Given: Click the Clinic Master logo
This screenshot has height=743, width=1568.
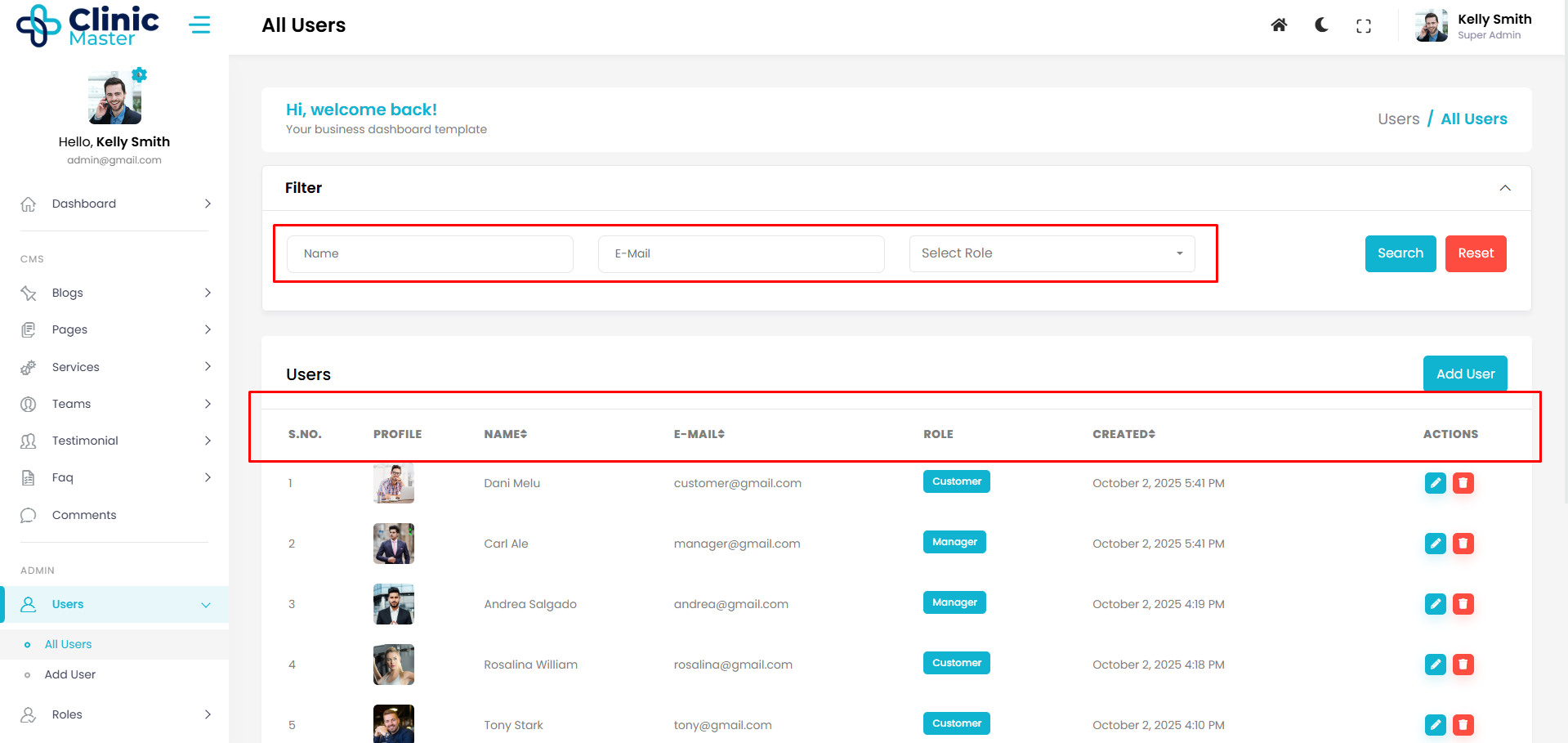Looking at the screenshot, I should click(x=88, y=26).
